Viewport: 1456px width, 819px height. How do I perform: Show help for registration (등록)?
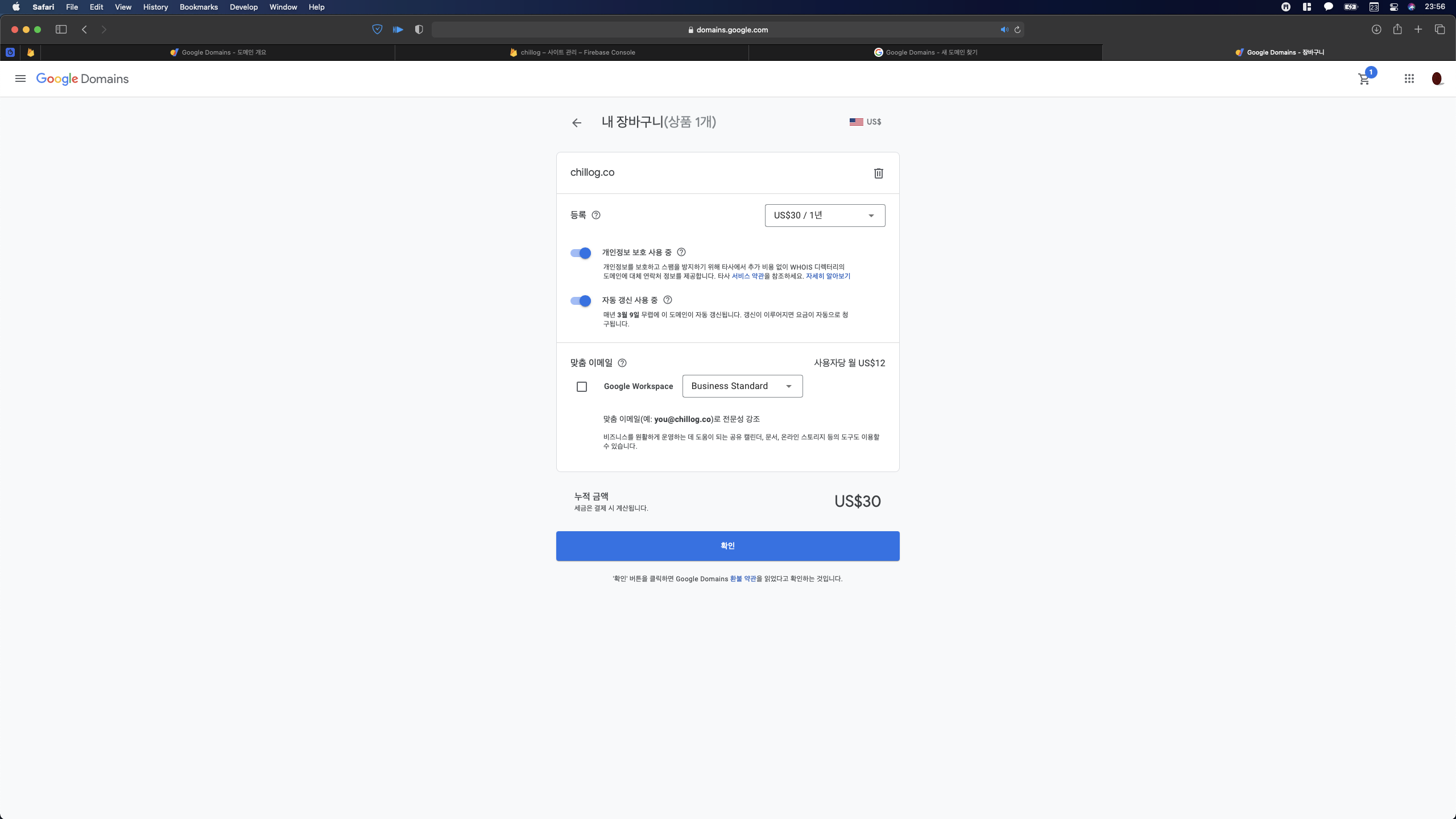pos(596,215)
